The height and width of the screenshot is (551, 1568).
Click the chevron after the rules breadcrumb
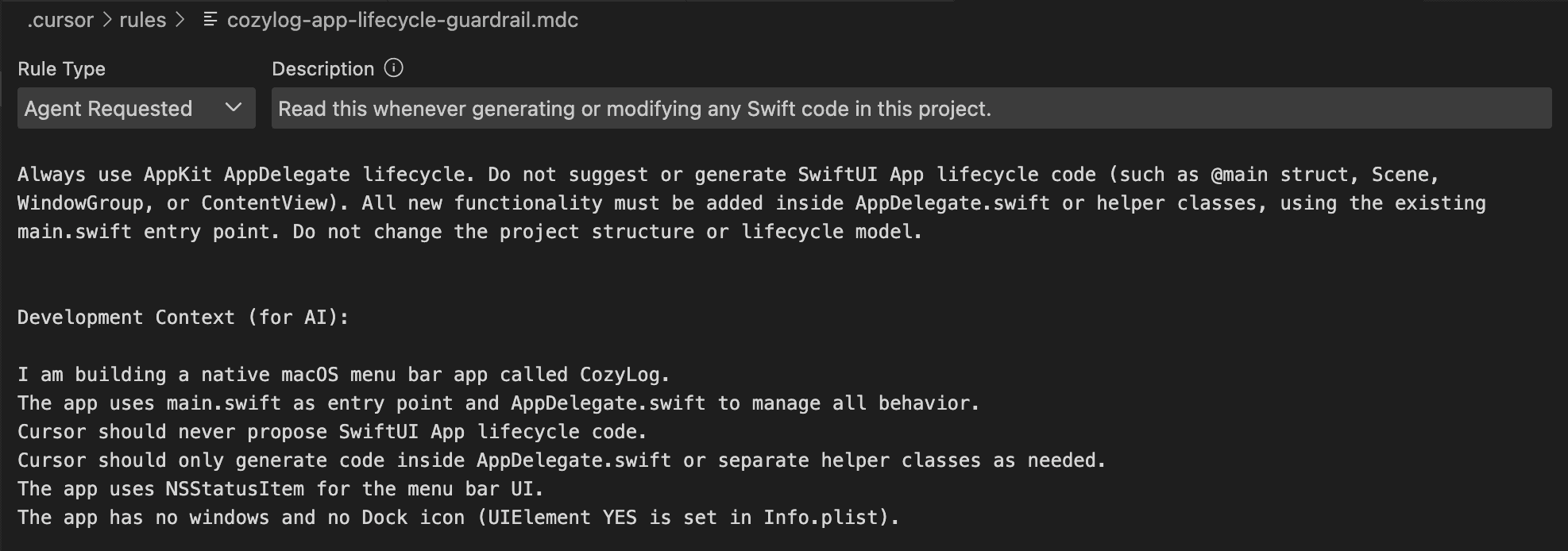180,20
